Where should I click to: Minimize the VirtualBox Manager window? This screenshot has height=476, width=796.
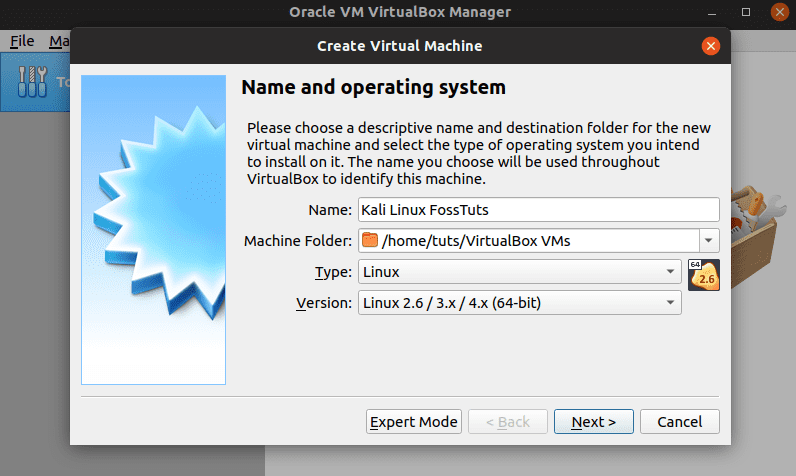(712, 13)
